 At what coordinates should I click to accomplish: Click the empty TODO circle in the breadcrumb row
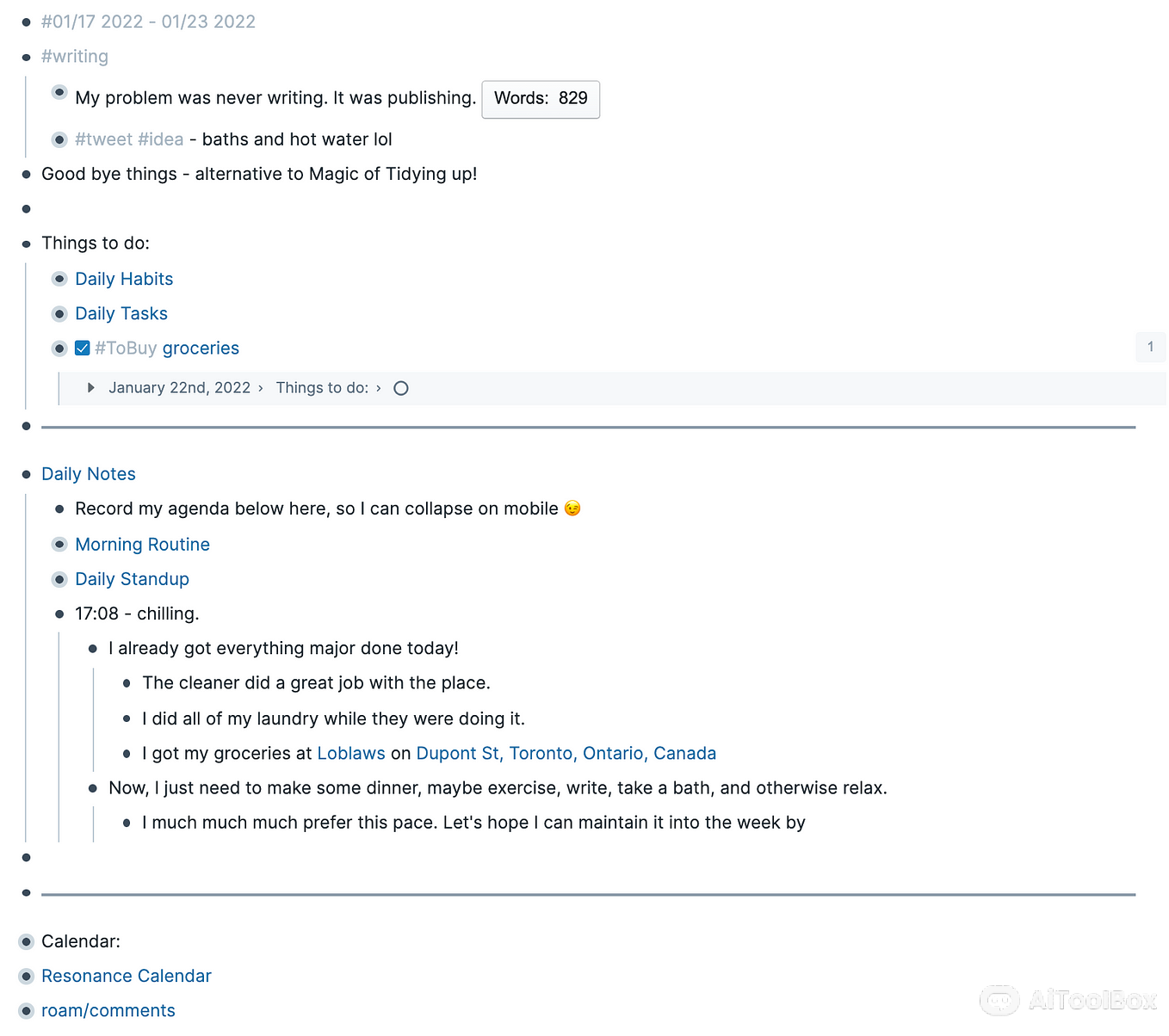[x=400, y=388]
